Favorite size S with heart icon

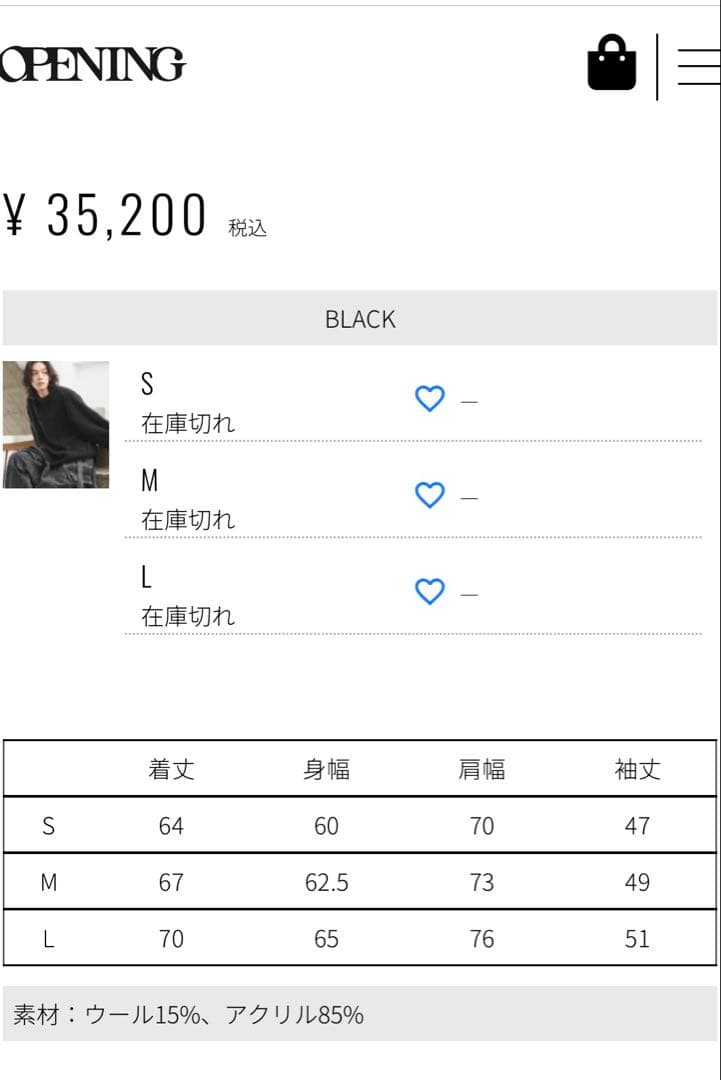click(x=429, y=399)
